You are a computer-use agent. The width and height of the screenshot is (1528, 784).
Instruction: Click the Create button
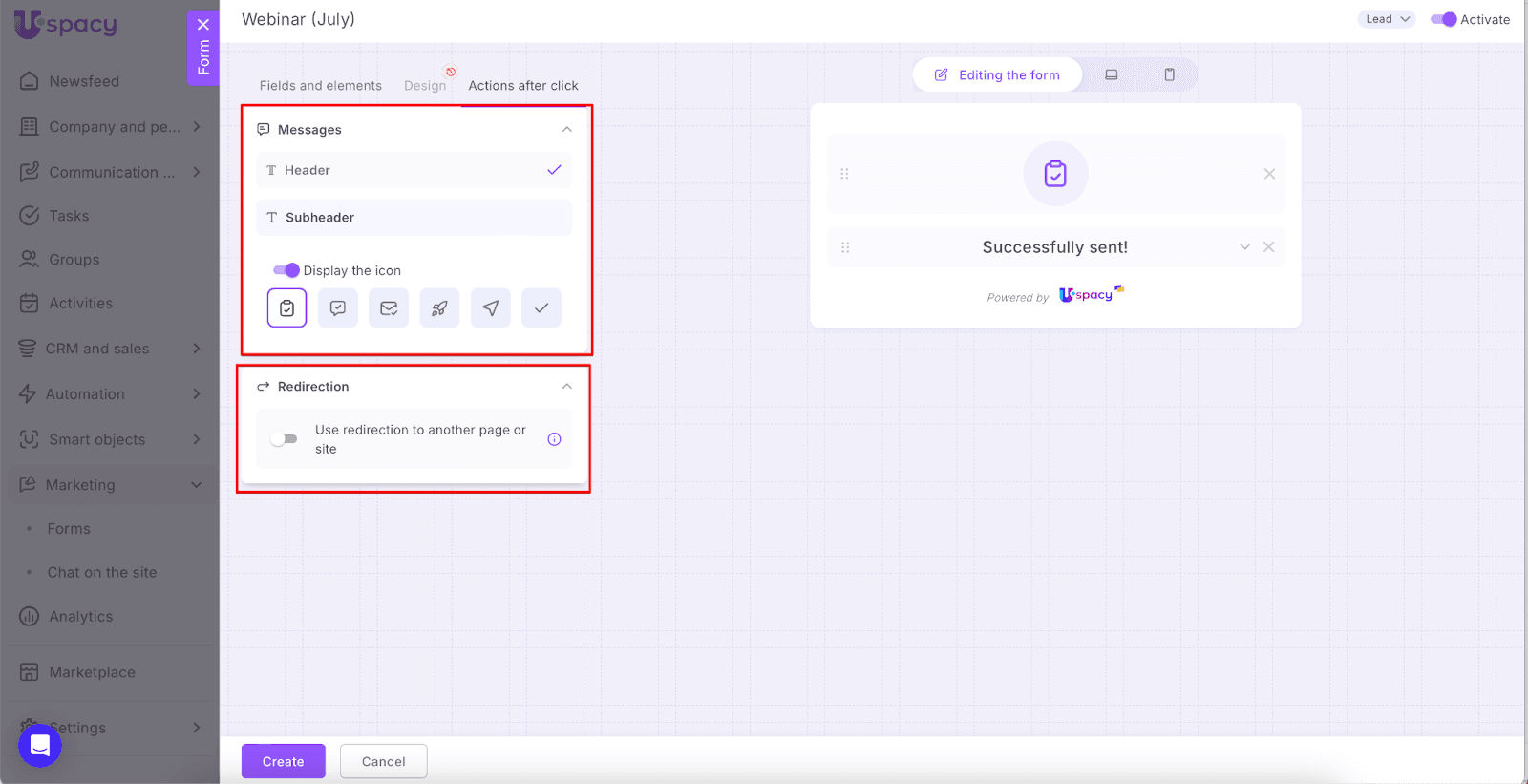coord(283,761)
